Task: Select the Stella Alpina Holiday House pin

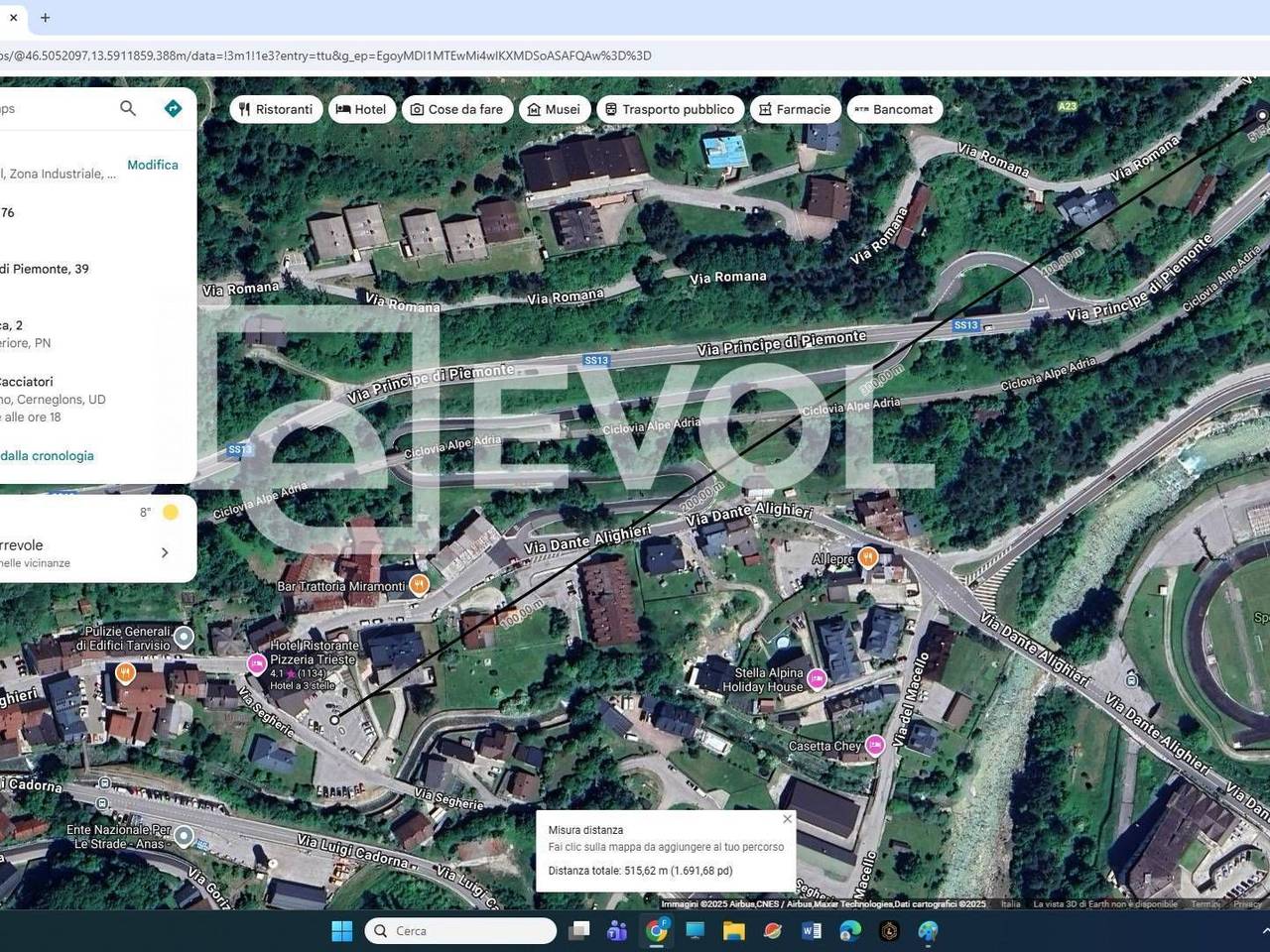Action: (817, 679)
